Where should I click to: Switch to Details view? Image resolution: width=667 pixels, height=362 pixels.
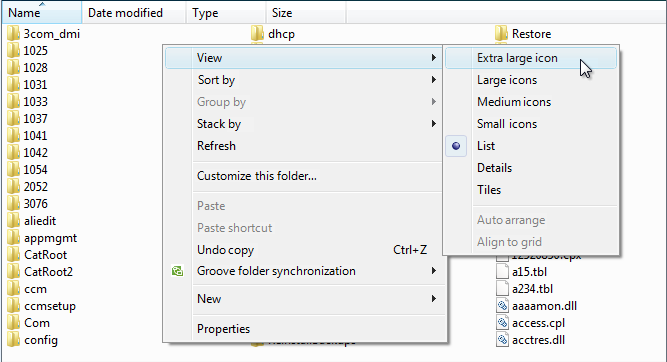tap(530, 168)
